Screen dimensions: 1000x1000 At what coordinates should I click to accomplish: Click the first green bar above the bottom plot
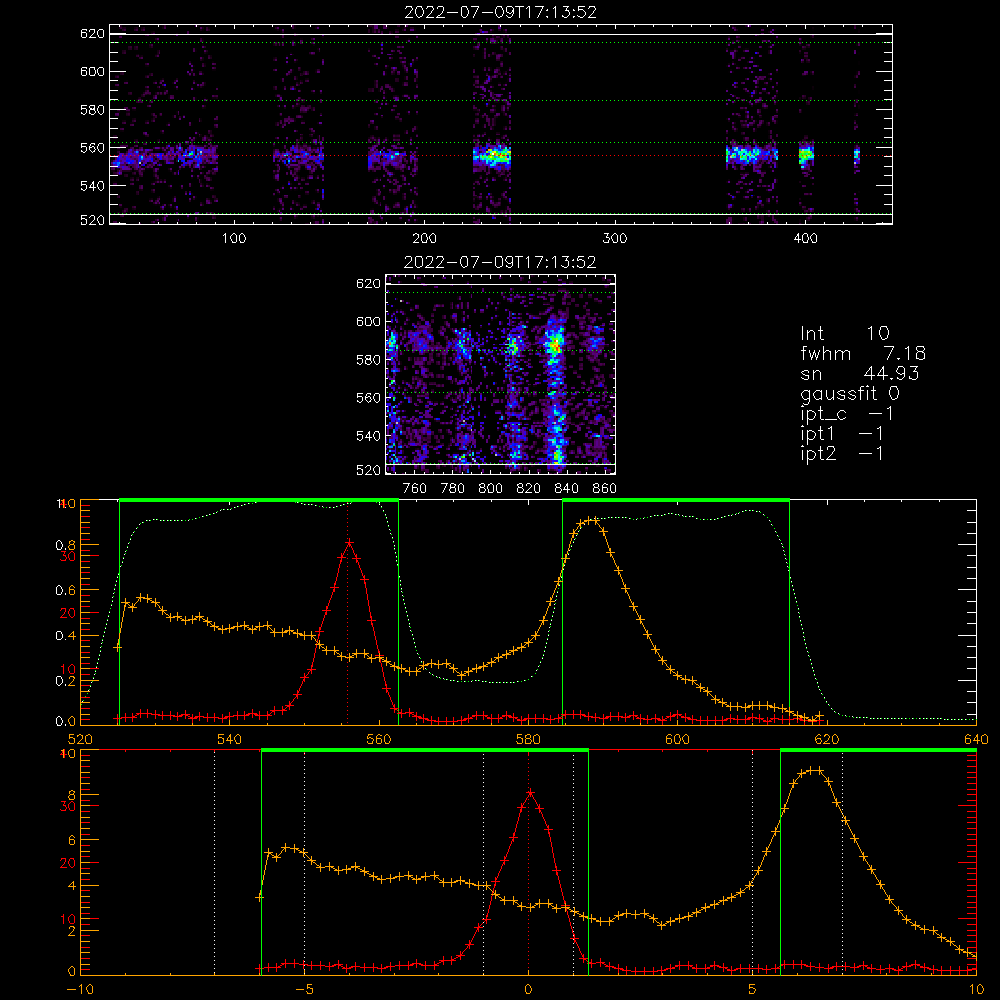[x=425, y=750]
